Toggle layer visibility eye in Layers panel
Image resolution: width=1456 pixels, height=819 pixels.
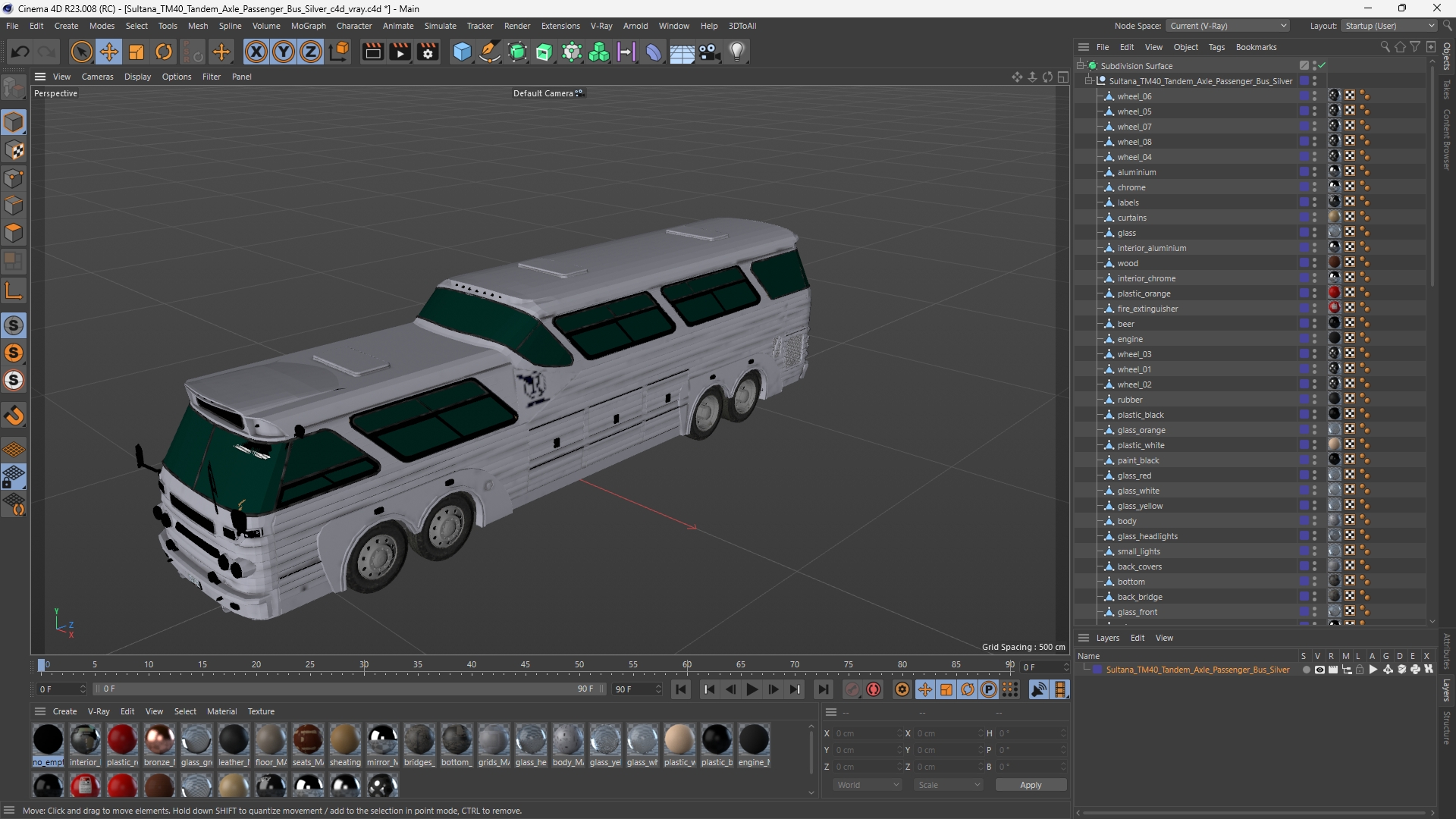[x=1319, y=670]
